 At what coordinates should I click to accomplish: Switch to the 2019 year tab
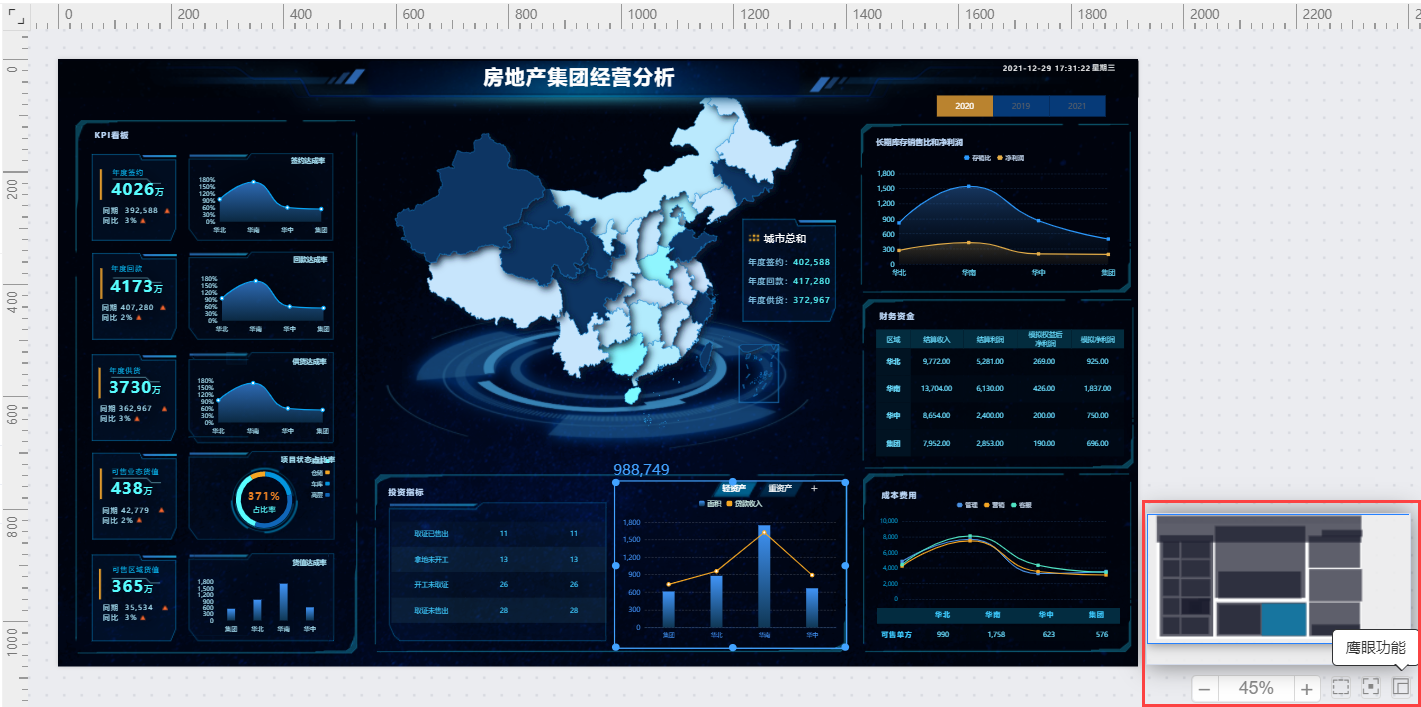1021,106
